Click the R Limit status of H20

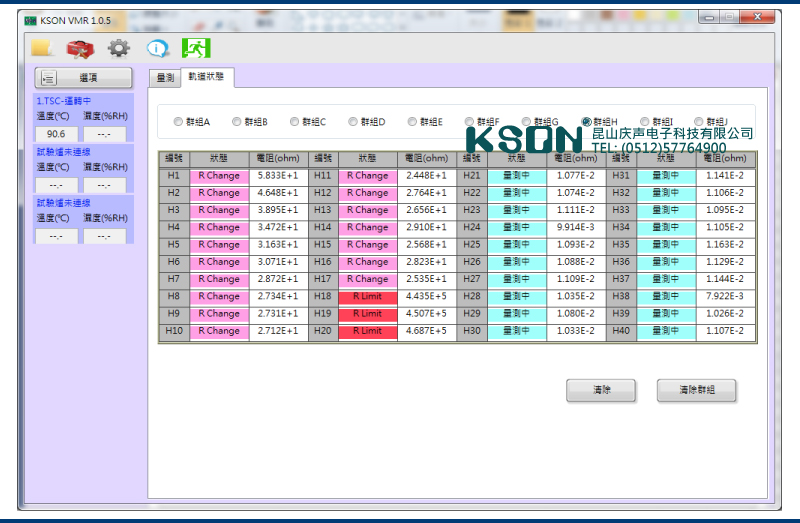pyautogui.click(x=368, y=332)
